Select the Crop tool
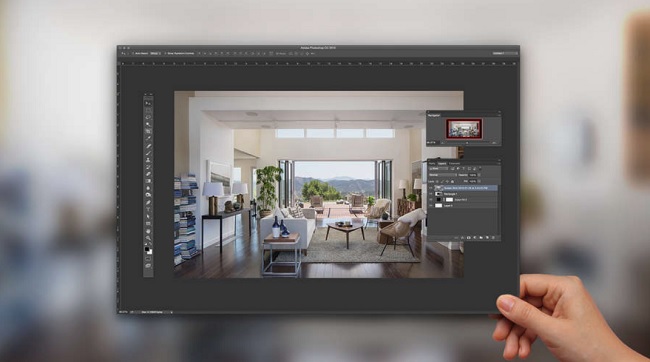650x362 pixels. coord(148,131)
